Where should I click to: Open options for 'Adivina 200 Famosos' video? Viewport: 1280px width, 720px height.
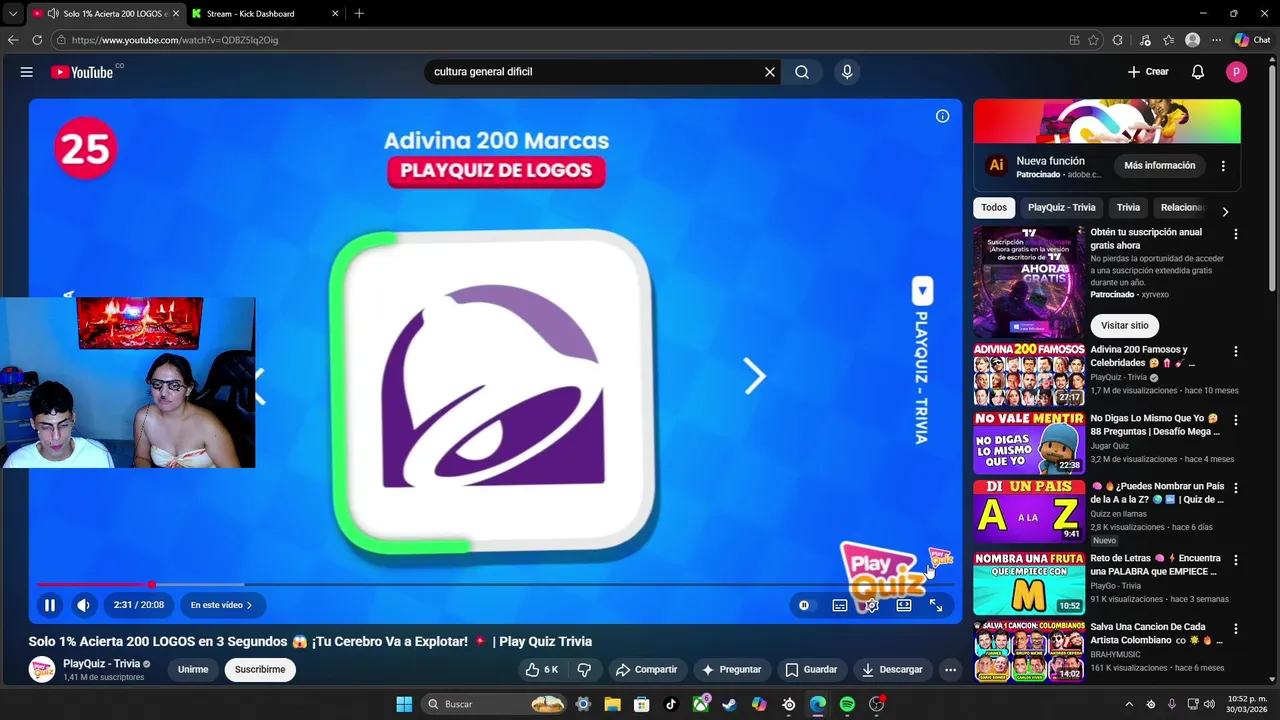[1235, 352]
